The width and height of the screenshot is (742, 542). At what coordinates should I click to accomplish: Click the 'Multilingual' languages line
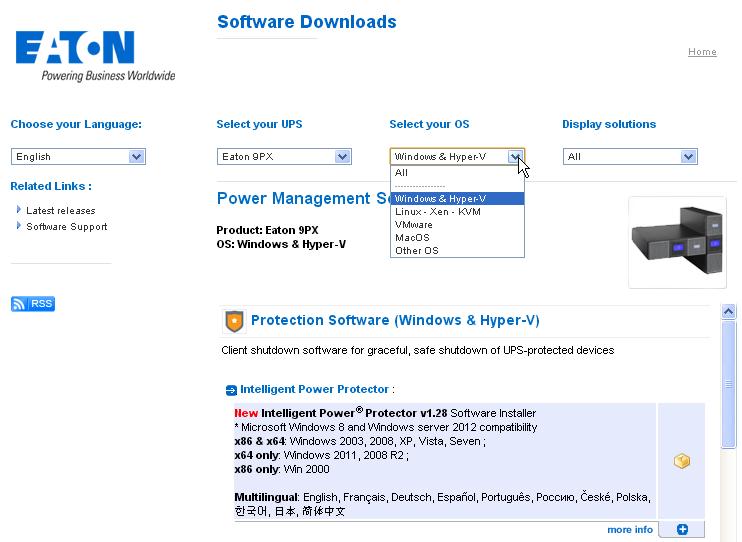[x=442, y=504]
